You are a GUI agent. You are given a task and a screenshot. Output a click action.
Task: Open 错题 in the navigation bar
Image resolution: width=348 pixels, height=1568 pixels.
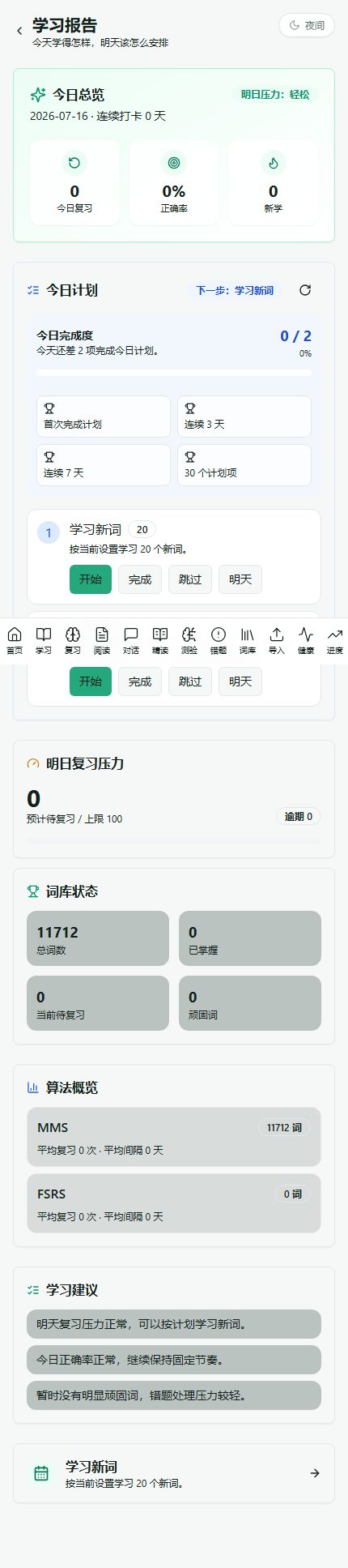point(219,640)
